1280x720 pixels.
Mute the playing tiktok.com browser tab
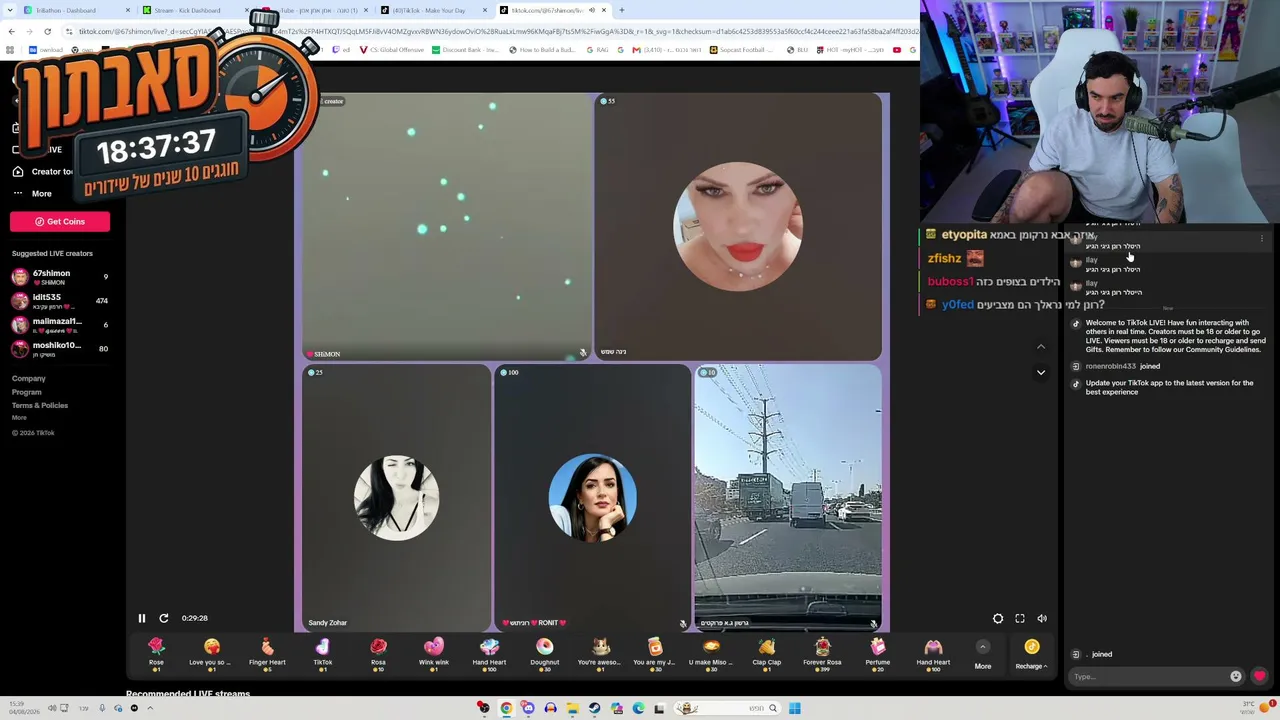tap(591, 10)
